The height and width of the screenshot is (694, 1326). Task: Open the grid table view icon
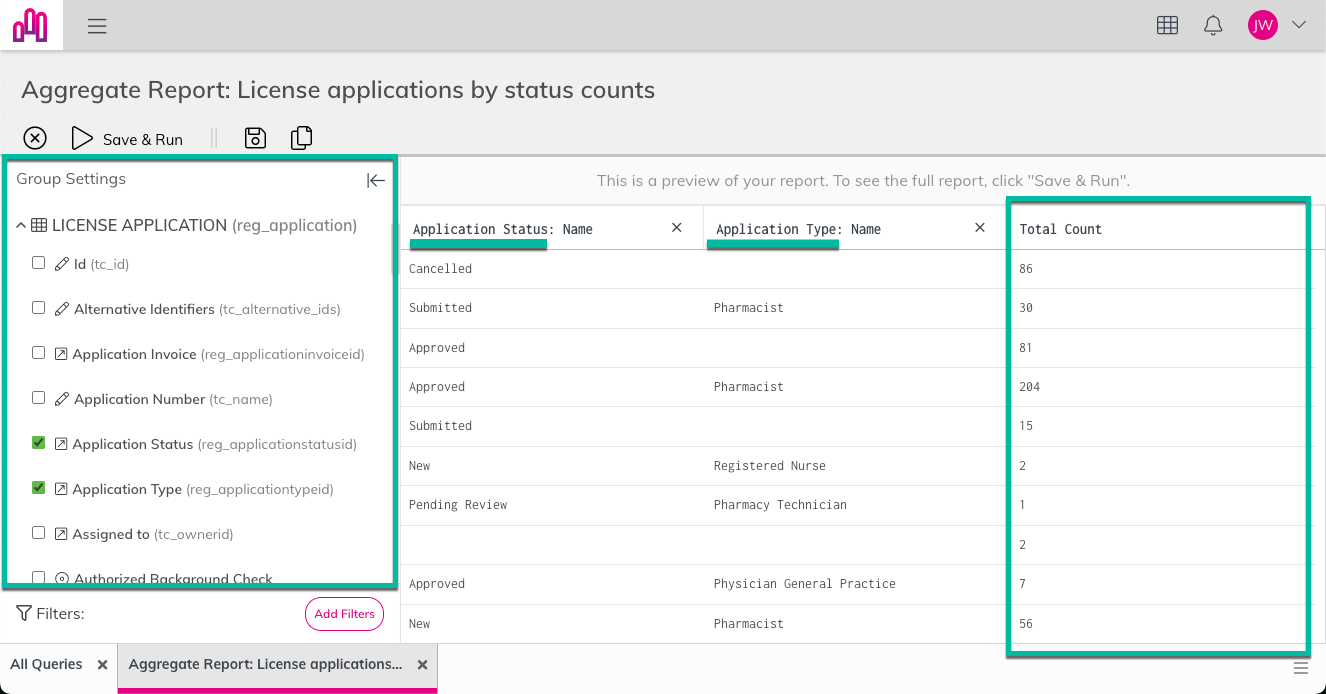click(x=1167, y=26)
